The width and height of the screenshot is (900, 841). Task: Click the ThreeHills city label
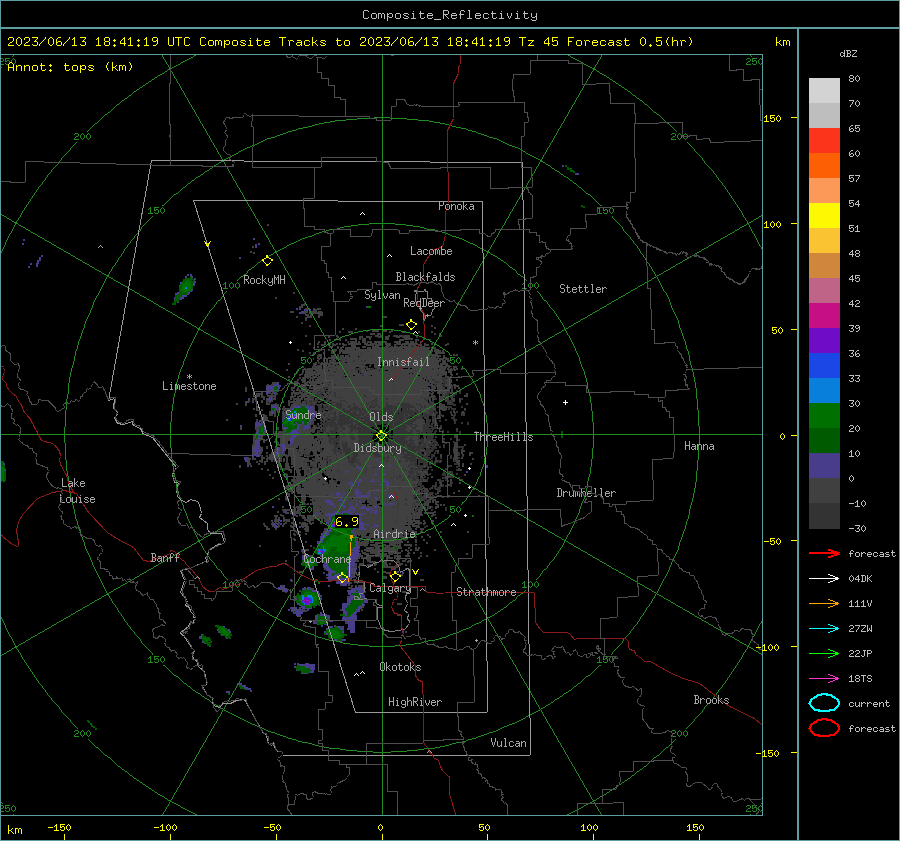[x=503, y=437]
